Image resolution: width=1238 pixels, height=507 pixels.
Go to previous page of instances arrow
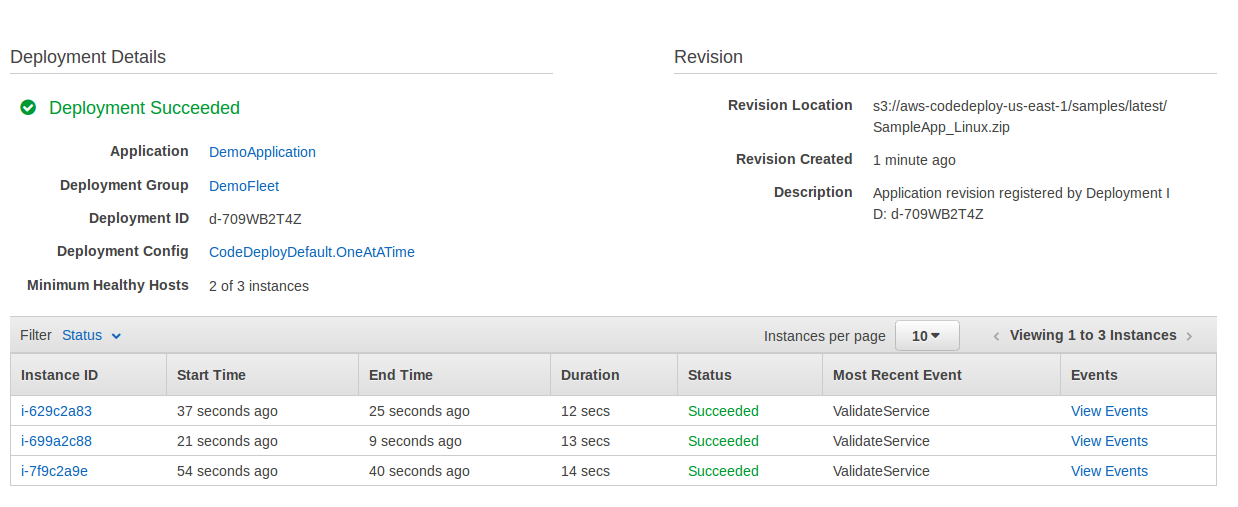pyautogui.click(x=996, y=336)
